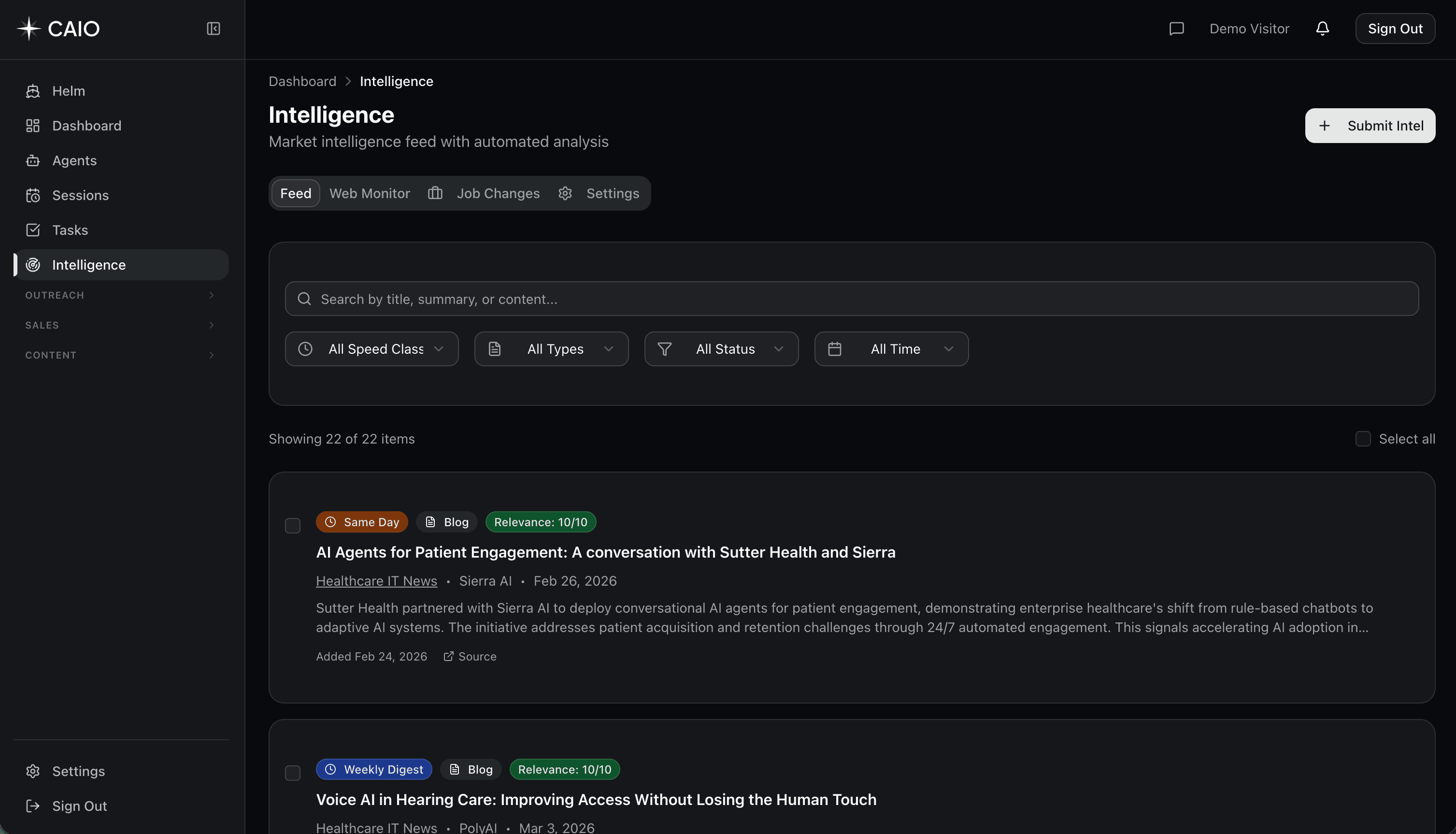Check the Voice AI article checkbox
This screenshot has width=1456, height=834.
[293, 772]
